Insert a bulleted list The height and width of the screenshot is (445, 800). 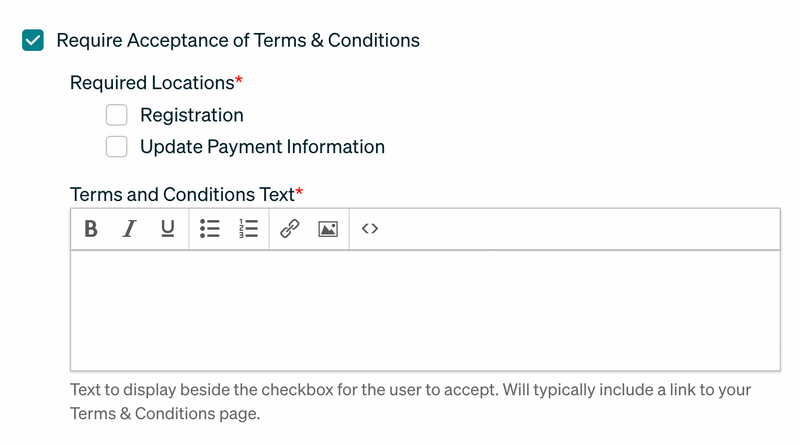click(x=210, y=229)
